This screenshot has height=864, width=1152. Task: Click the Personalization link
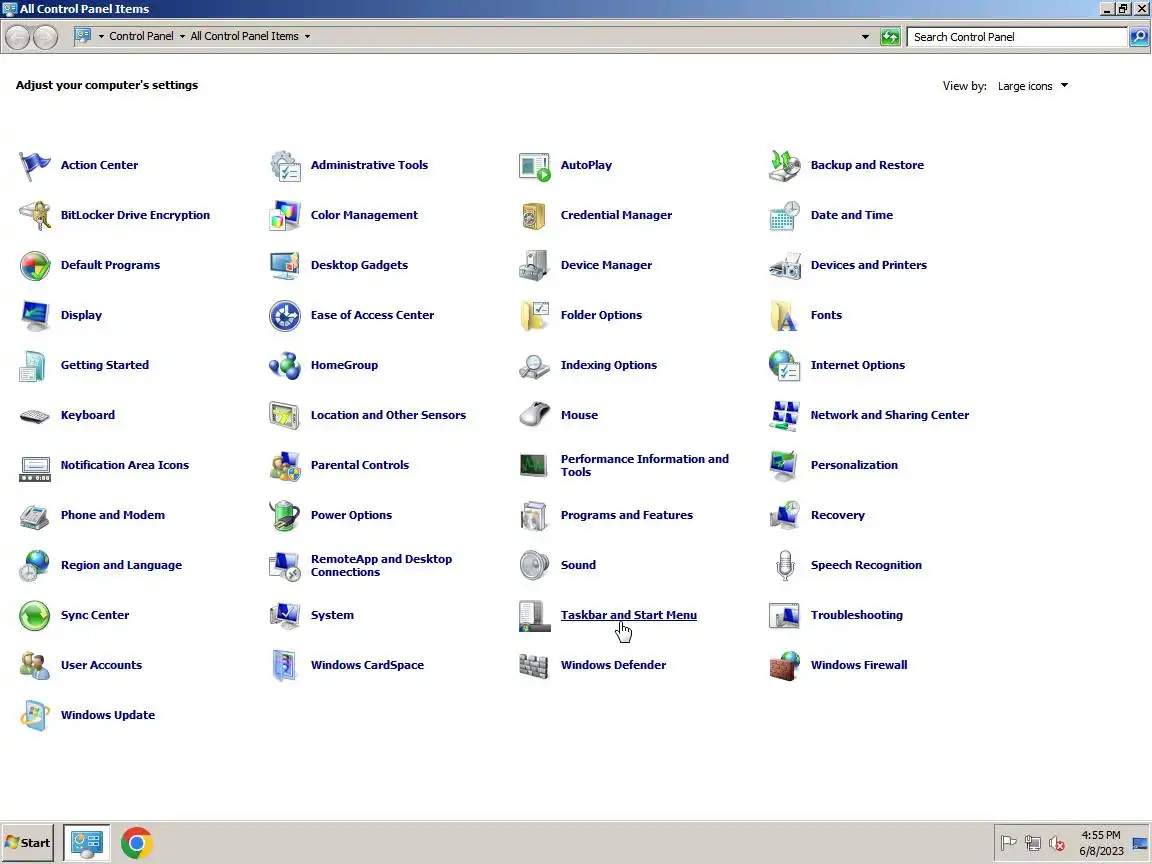point(854,465)
